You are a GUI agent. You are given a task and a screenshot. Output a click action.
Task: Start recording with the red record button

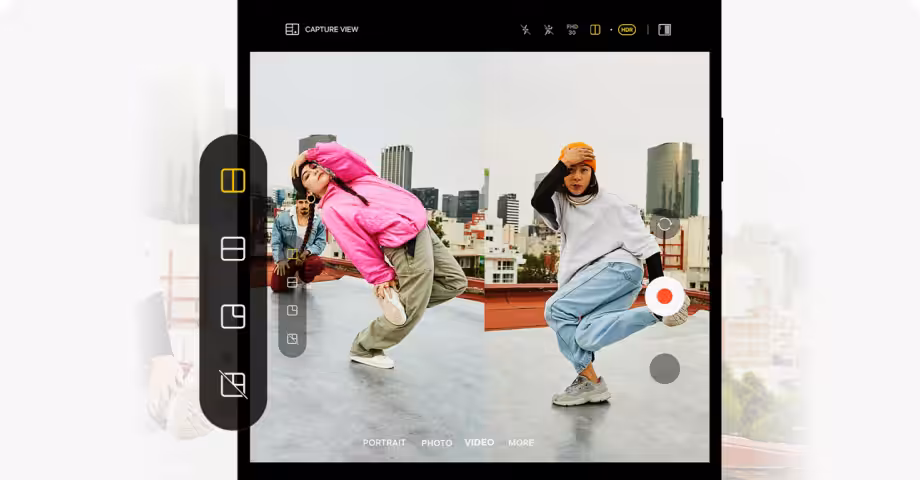pyautogui.click(x=664, y=296)
